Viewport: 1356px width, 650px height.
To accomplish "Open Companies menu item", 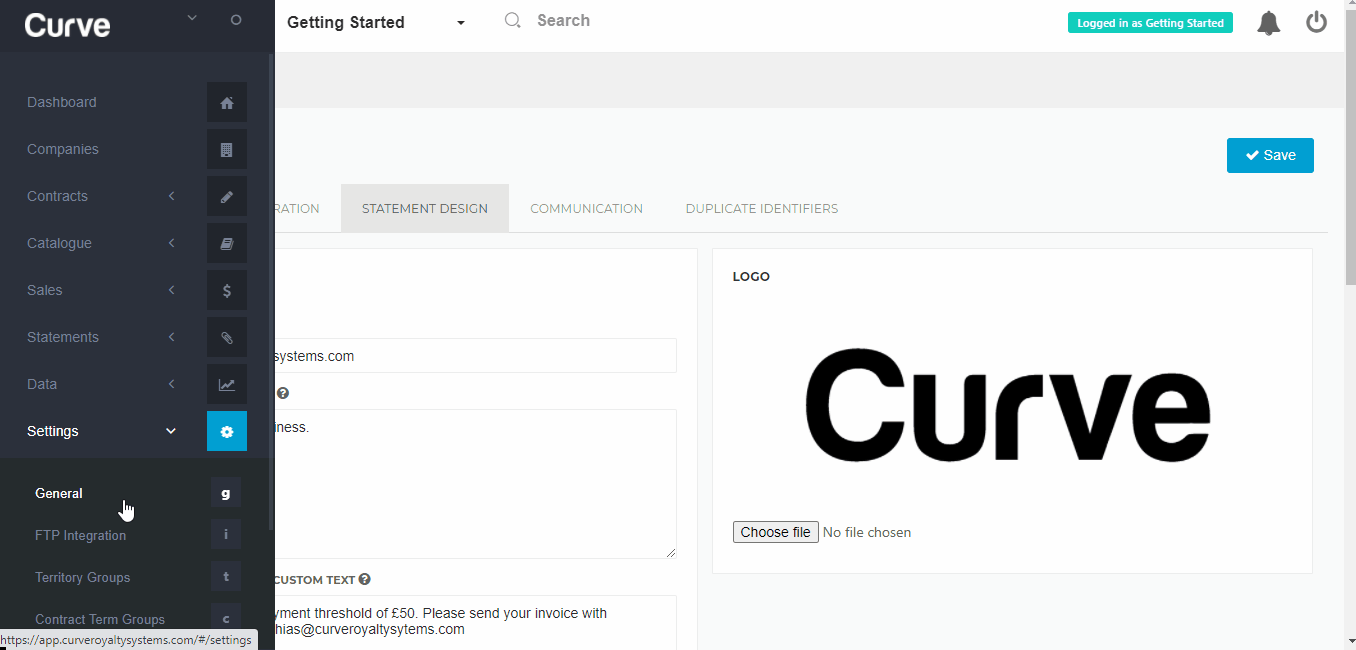I will (63, 149).
